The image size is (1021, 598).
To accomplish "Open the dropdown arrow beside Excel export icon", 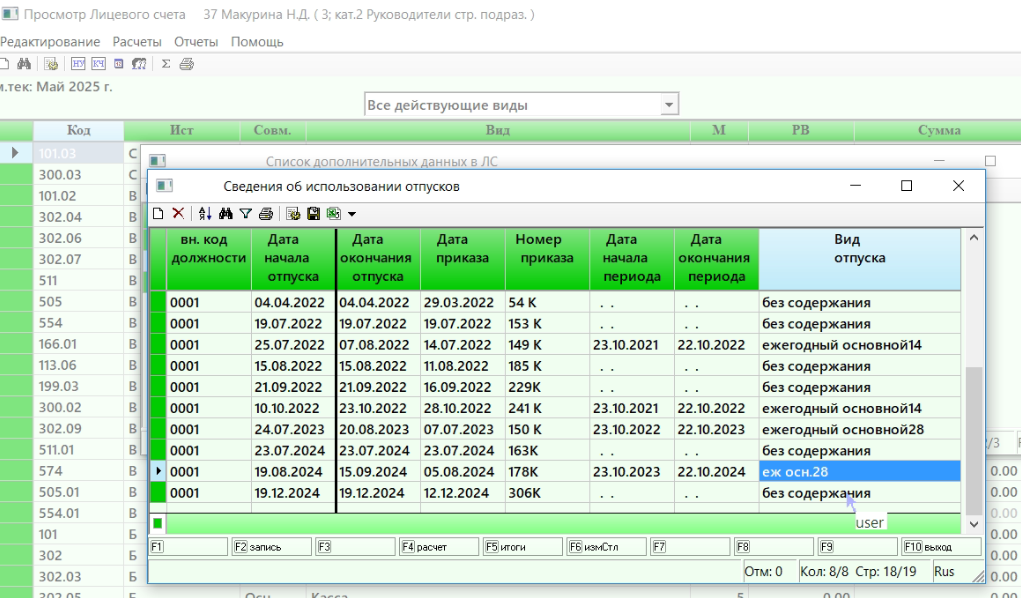I will pos(352,214).
